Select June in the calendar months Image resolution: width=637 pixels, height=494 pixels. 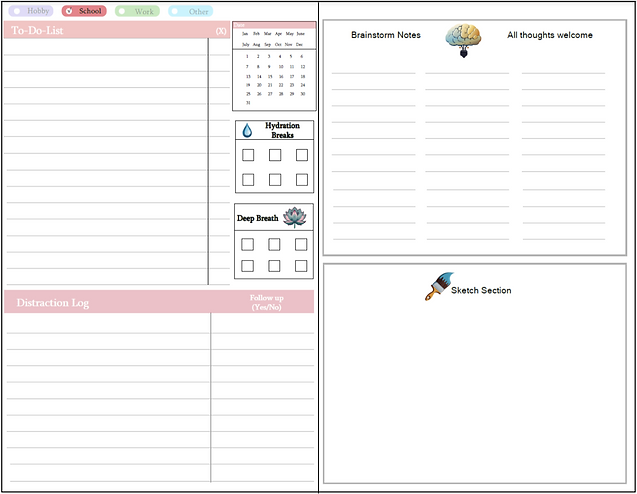(300, 34)
